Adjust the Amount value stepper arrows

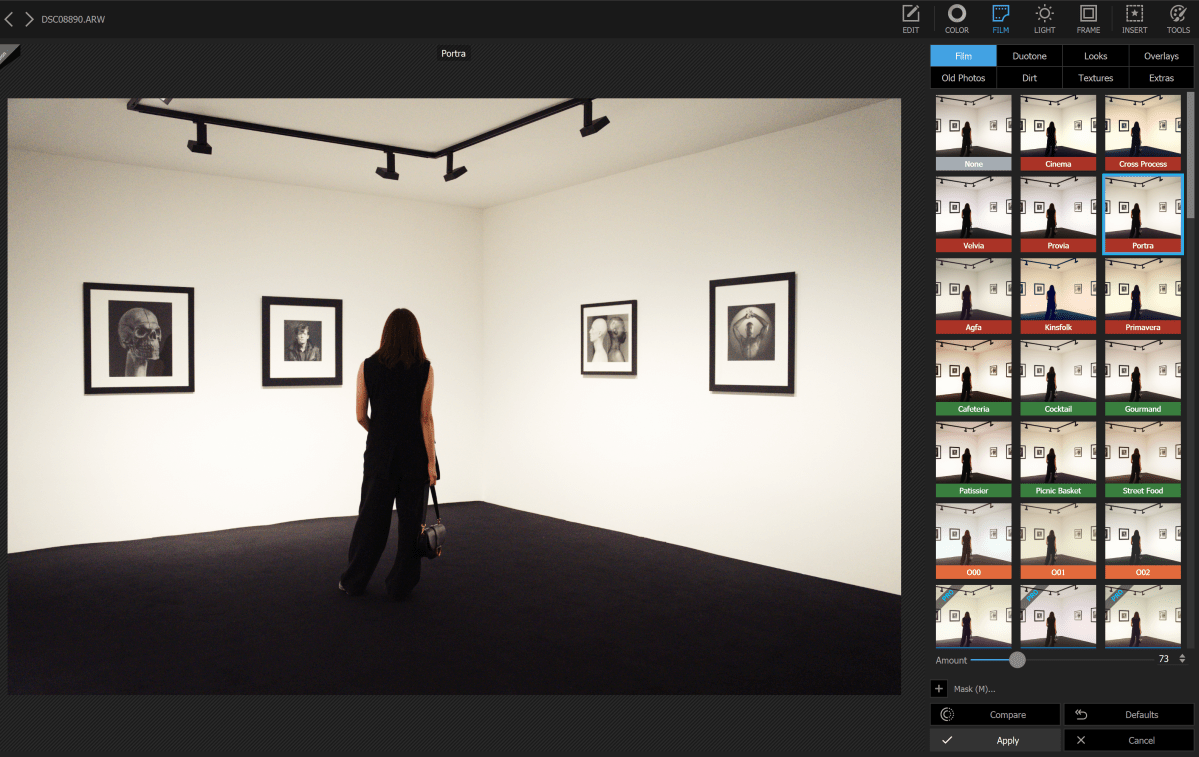point(1182,659)
